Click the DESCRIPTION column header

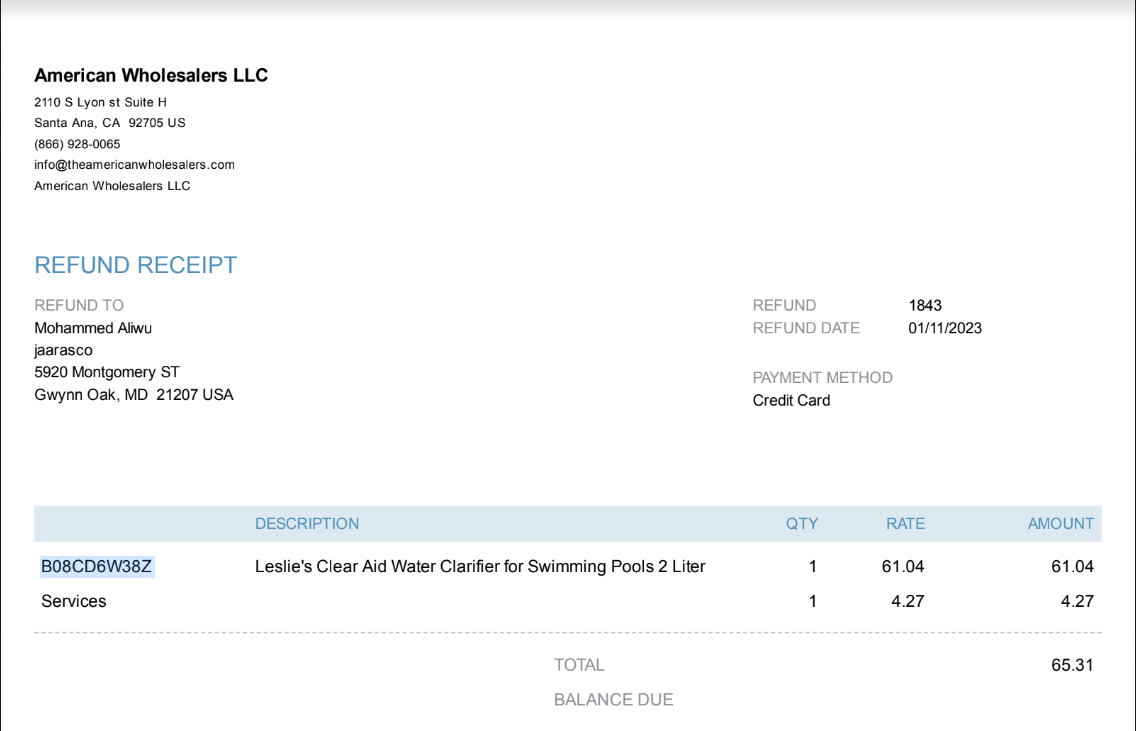306,524
